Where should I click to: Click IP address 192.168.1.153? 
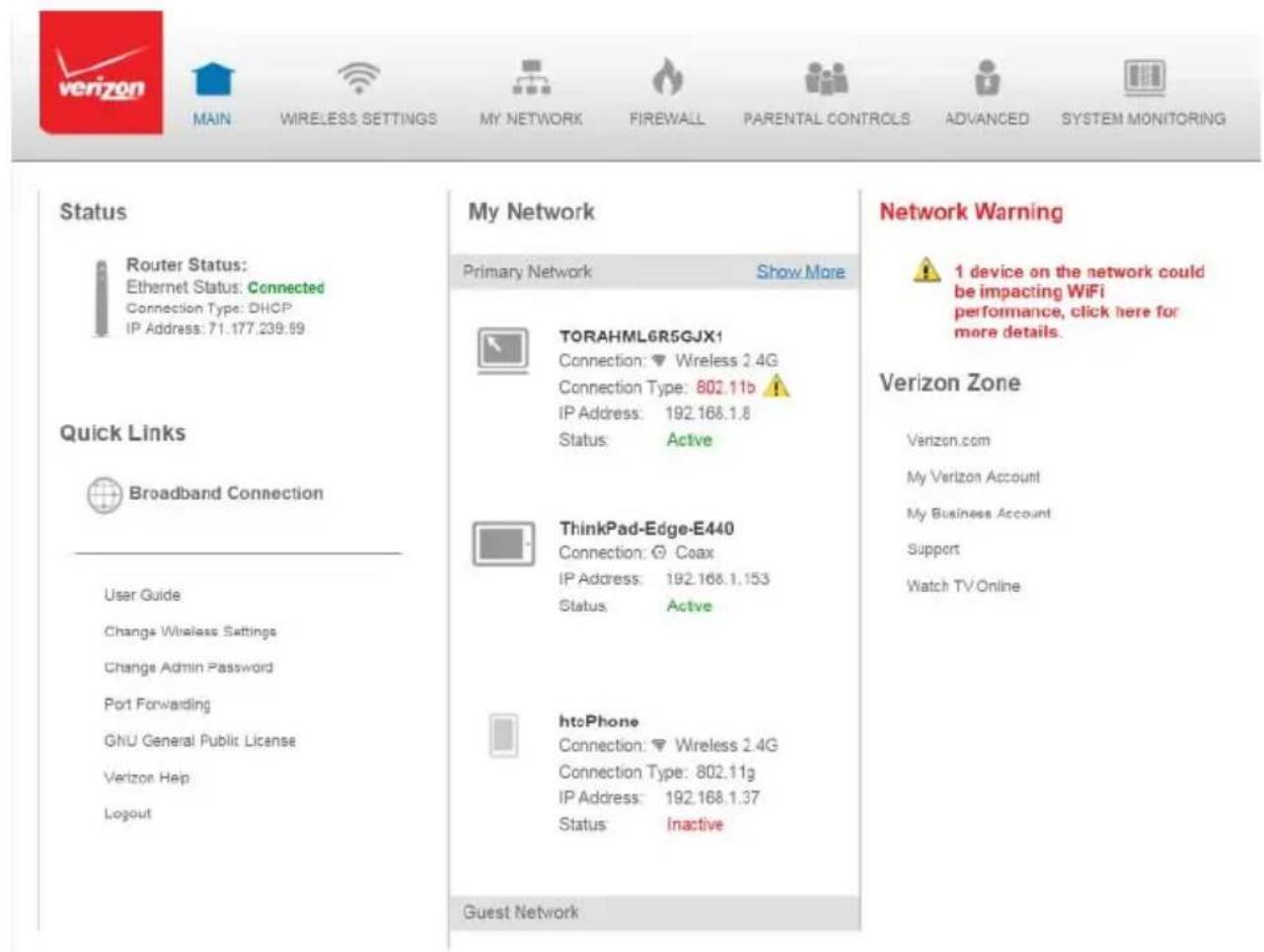click(716, 579)
